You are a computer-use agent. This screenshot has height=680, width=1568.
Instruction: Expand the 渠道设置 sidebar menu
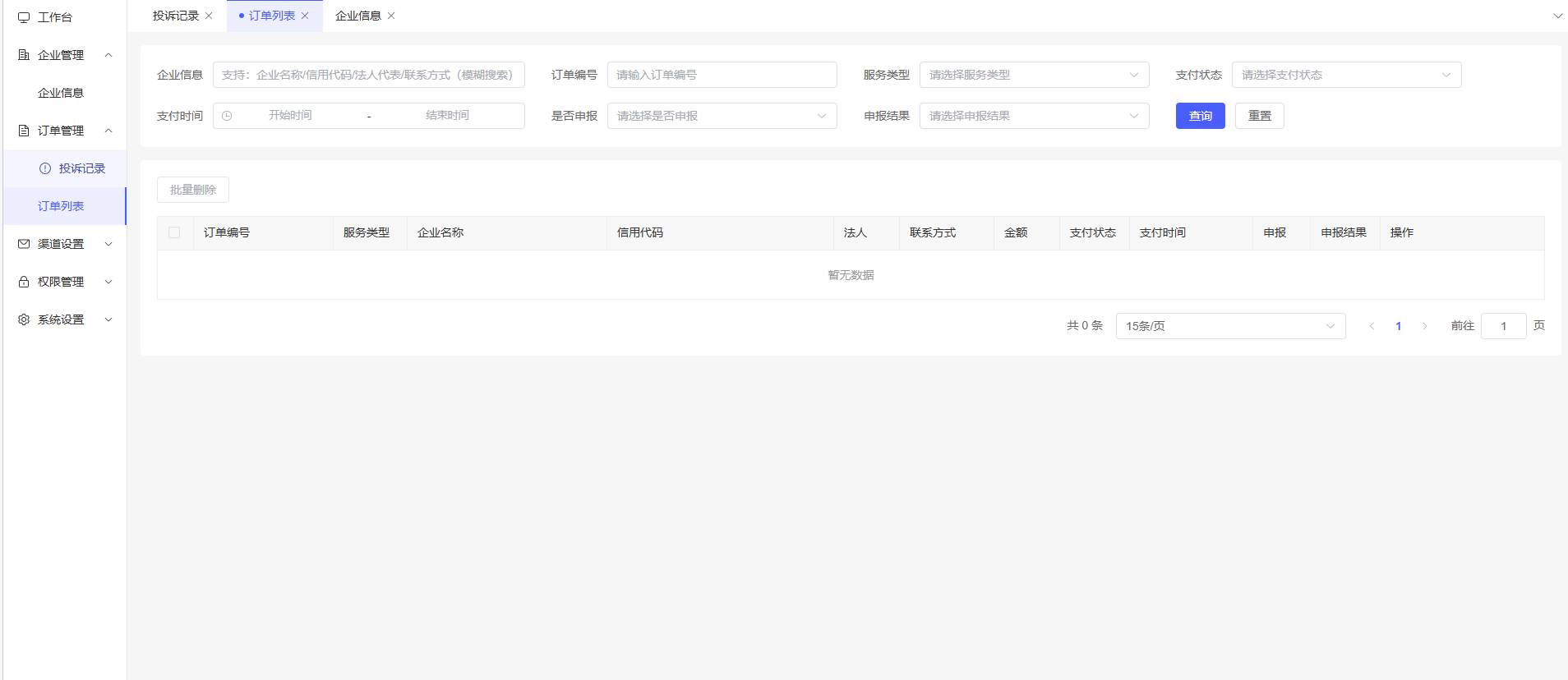64,244
